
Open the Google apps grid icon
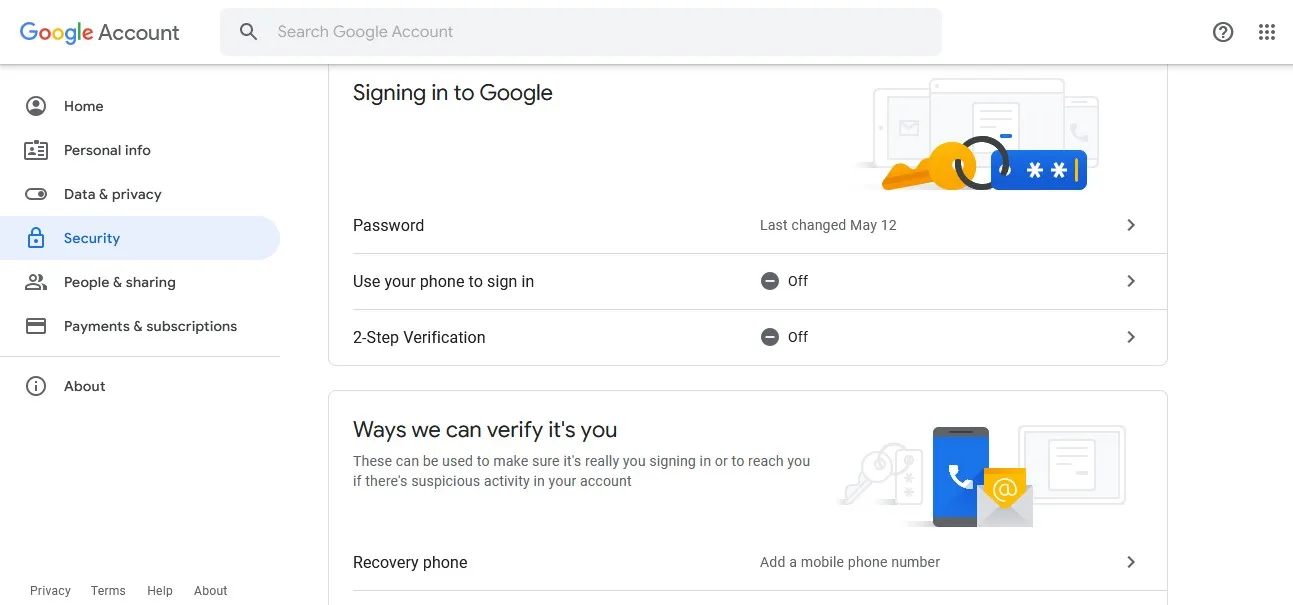click(x=1267, y=32)
